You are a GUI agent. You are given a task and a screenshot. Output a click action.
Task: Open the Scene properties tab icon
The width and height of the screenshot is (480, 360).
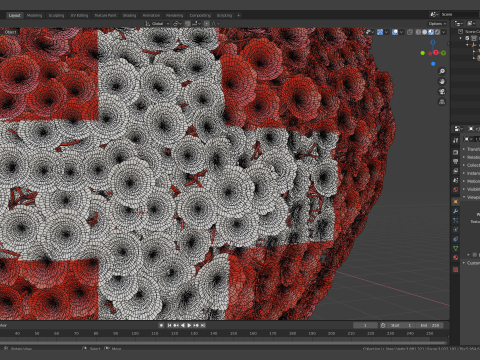455,180
